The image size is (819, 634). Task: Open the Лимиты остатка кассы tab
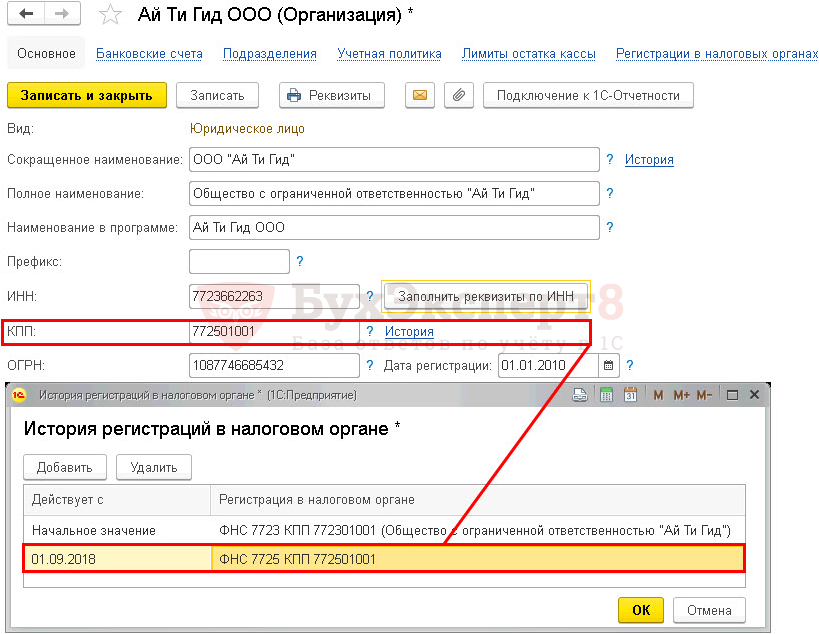[x=529, y=54]
